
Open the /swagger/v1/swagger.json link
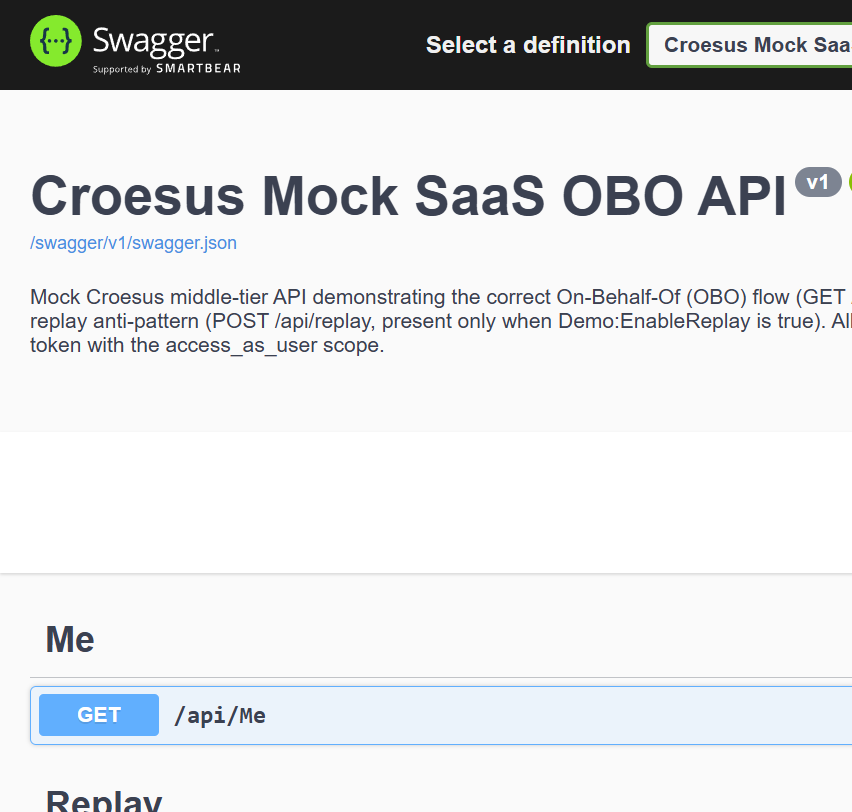click(x=133, y=243)
